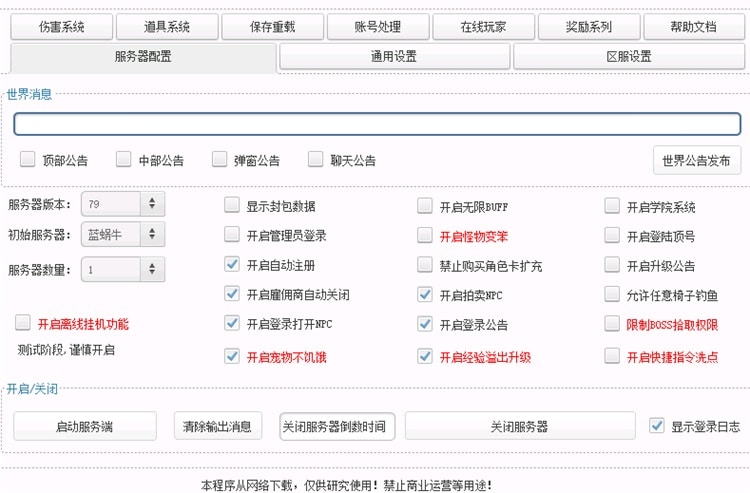Adjust the 服务器数量 stepper arrows
Screen dimensions: 750x493
pyautogui.click(x=151, y=269)
